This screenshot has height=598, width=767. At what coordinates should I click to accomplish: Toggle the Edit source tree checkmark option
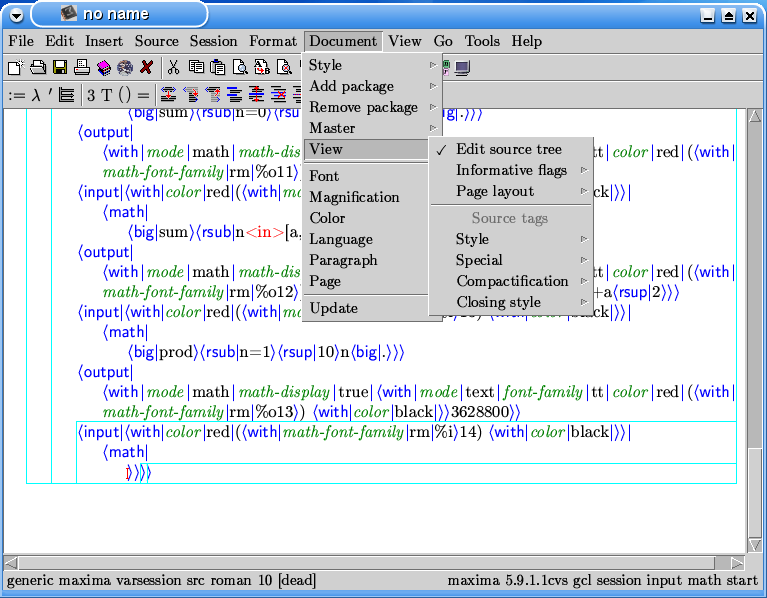click(511, 149)
